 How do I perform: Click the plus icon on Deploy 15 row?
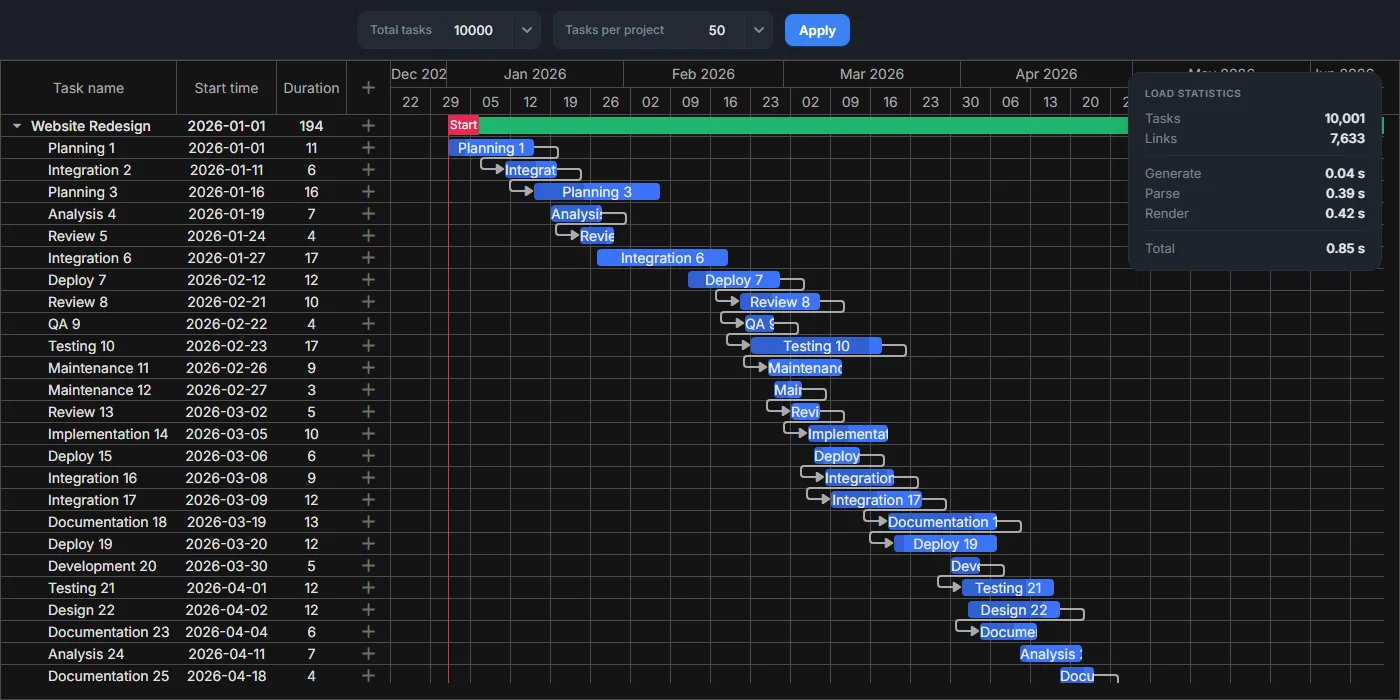(x=368, y=456)
